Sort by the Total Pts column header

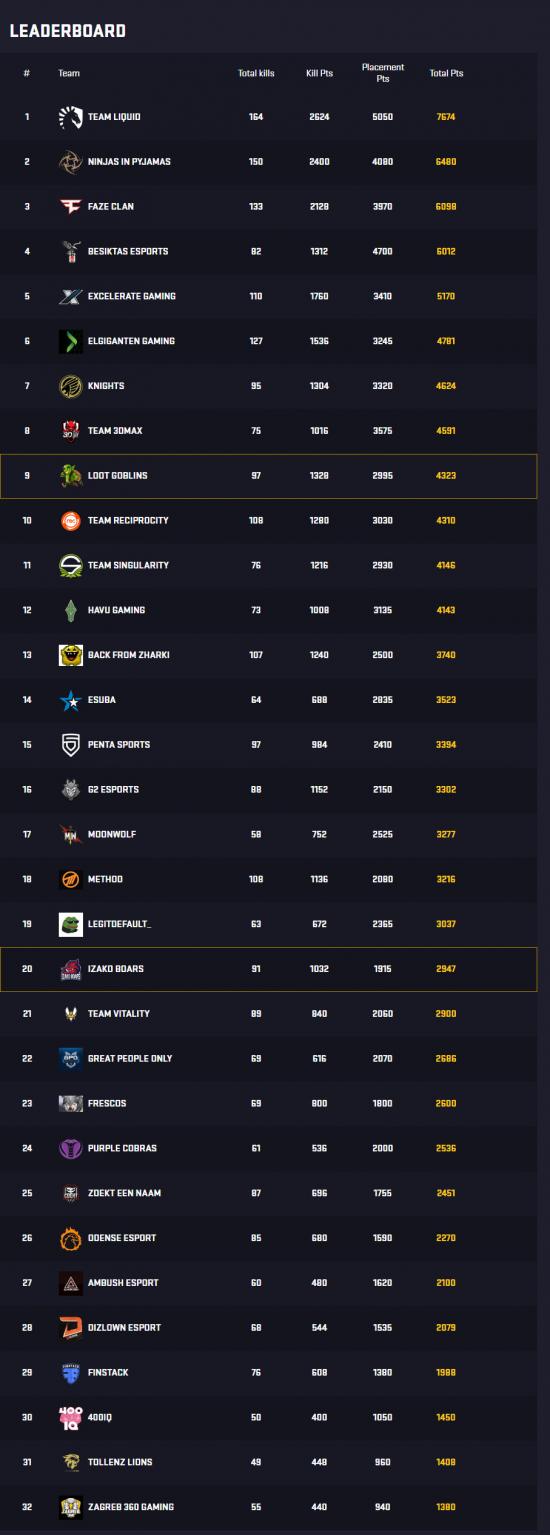click(x=446, y=73)
